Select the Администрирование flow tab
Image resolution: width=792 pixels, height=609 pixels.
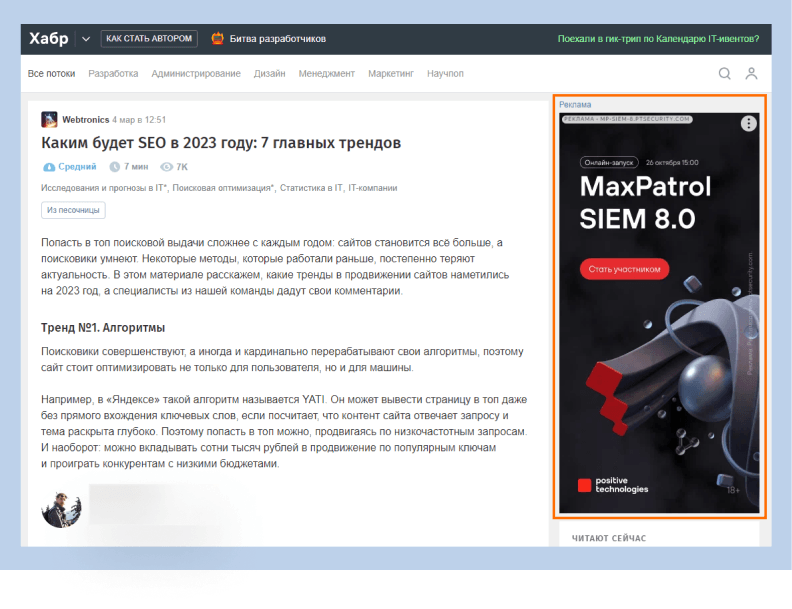196,74
